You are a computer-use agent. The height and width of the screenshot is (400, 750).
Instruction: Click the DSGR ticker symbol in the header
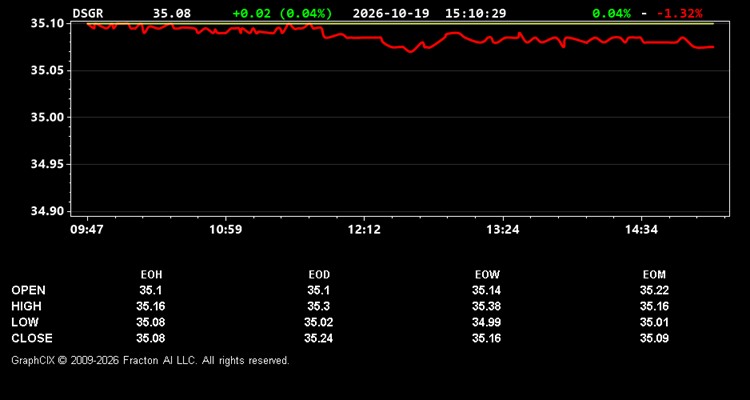coord(88,13)
